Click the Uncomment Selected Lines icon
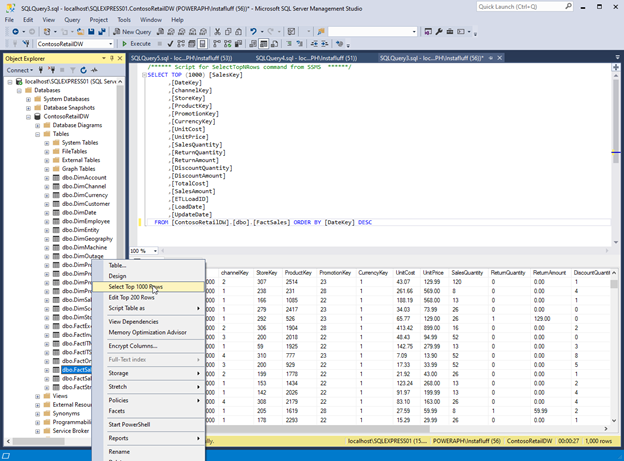Image resolution: width=624 pixels, height=461 pixels. tap(299, 44)
